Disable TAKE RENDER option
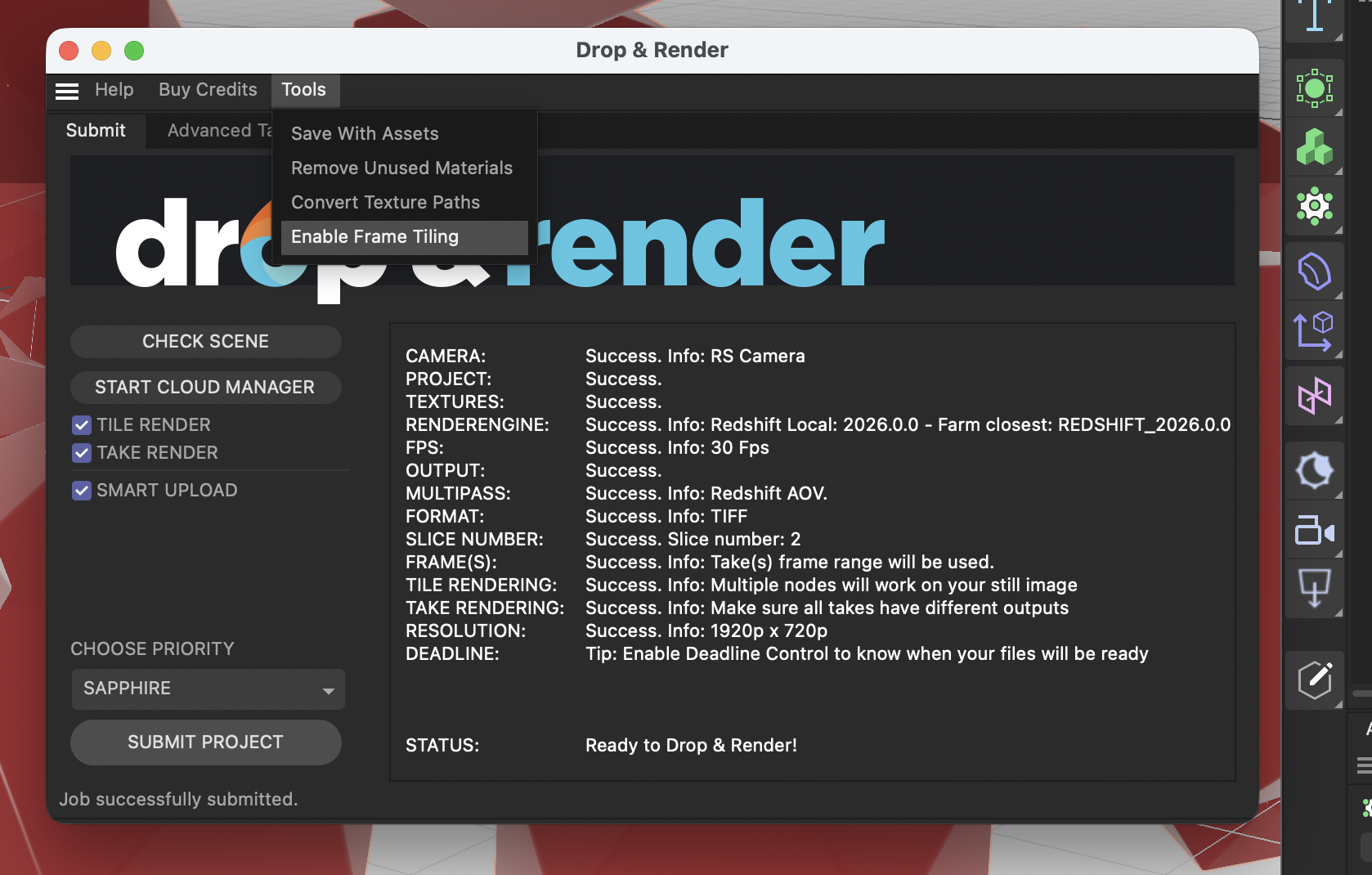Viewport: 1372px width, 875px height. [82, 452]
